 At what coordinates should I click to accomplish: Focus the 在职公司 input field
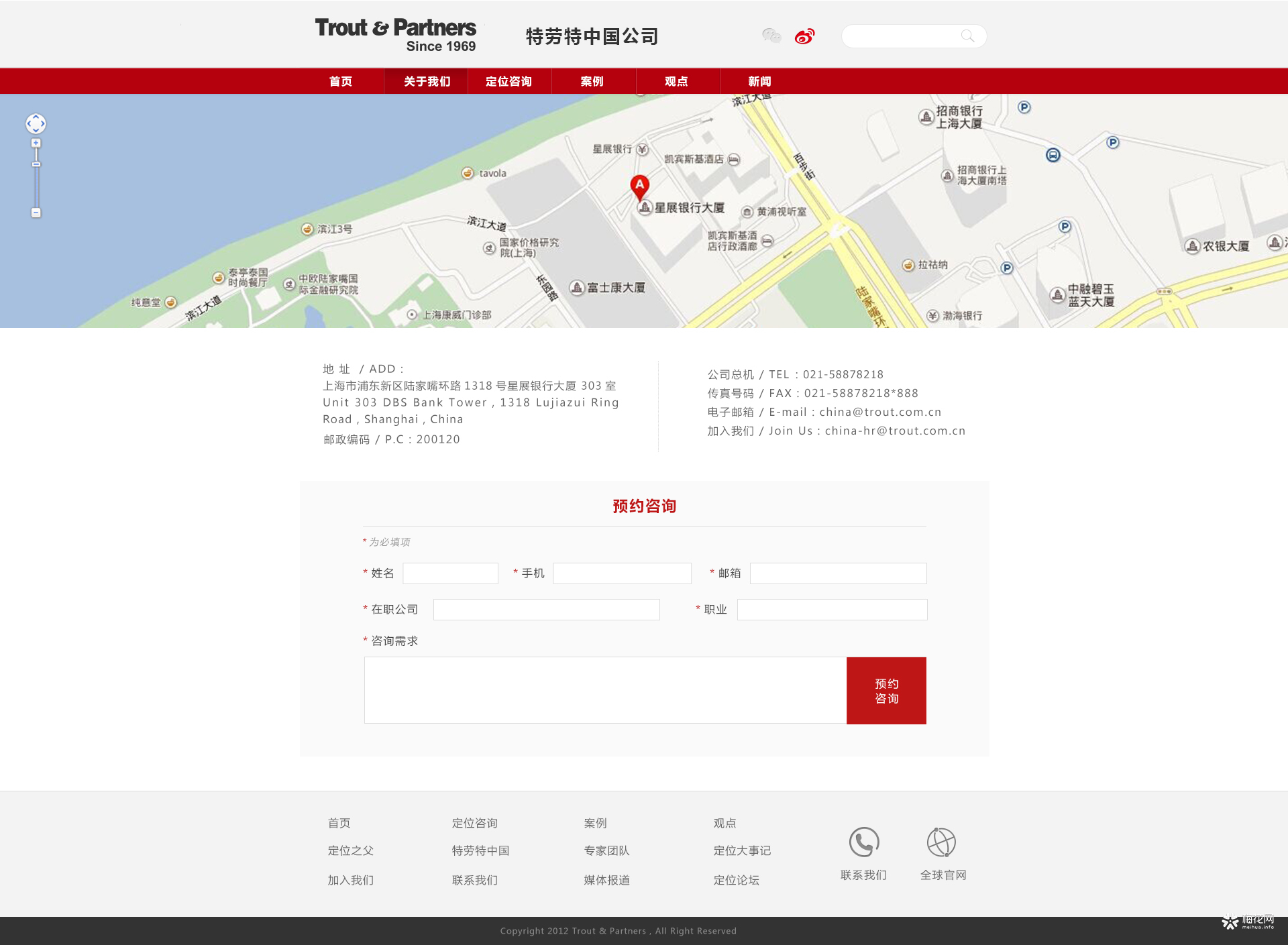pyautogui.click(x=546, y=610)
